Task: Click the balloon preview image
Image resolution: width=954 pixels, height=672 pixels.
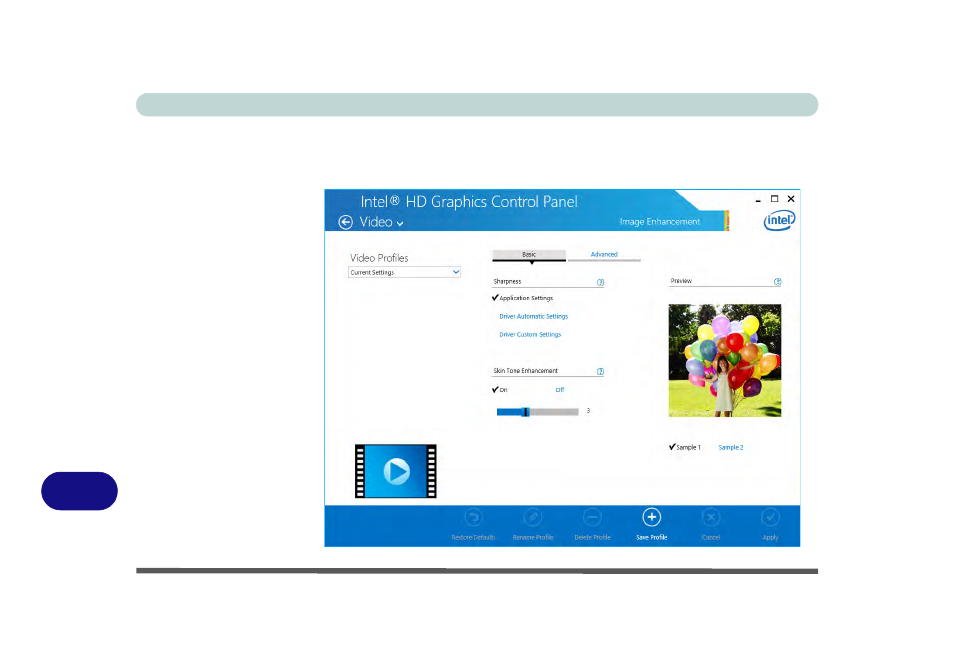Action: click(x=725, y=361)
